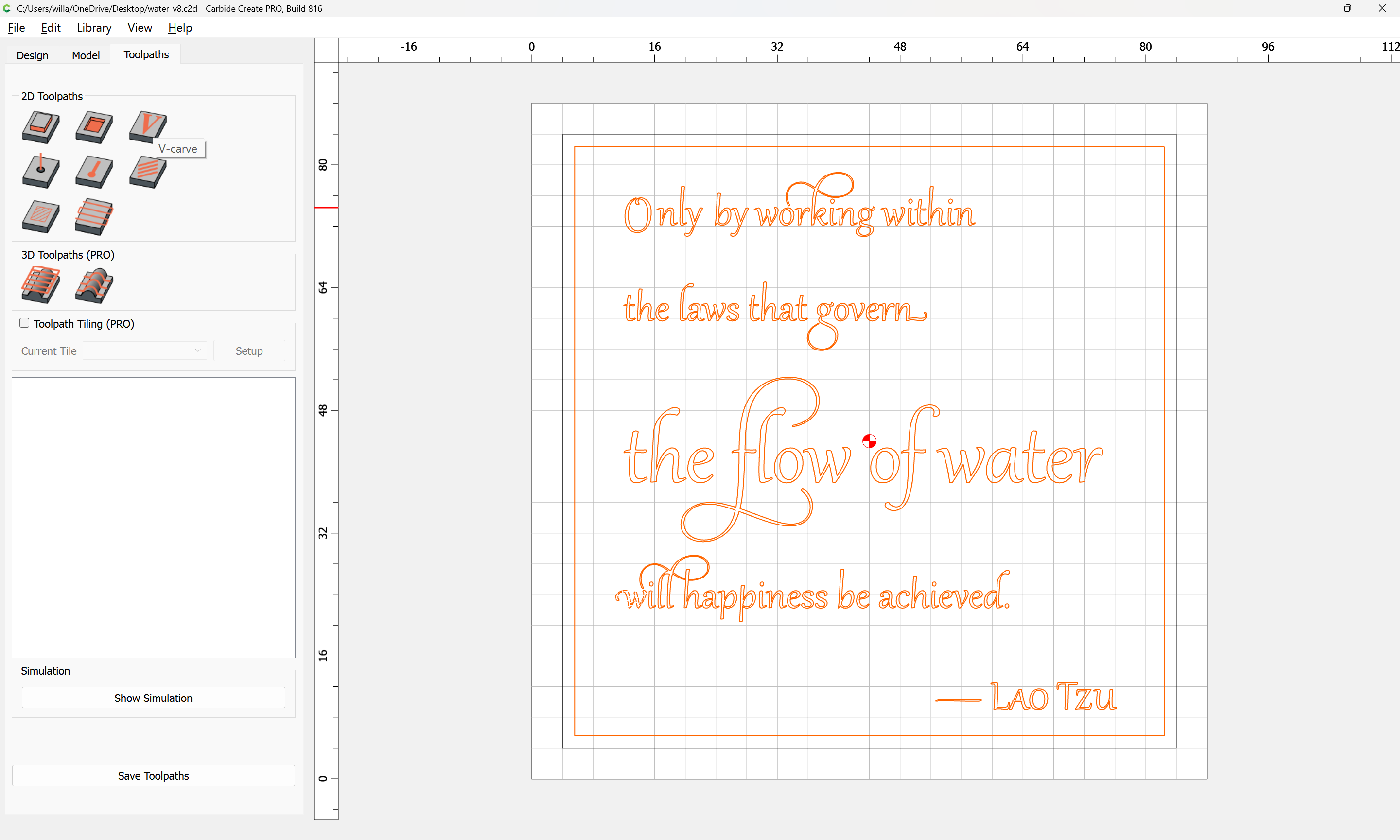The image size is (1400, 840).
Task: Click the 'Toolpath Tiling (PRO)' label text
Action: coord(84,324)
